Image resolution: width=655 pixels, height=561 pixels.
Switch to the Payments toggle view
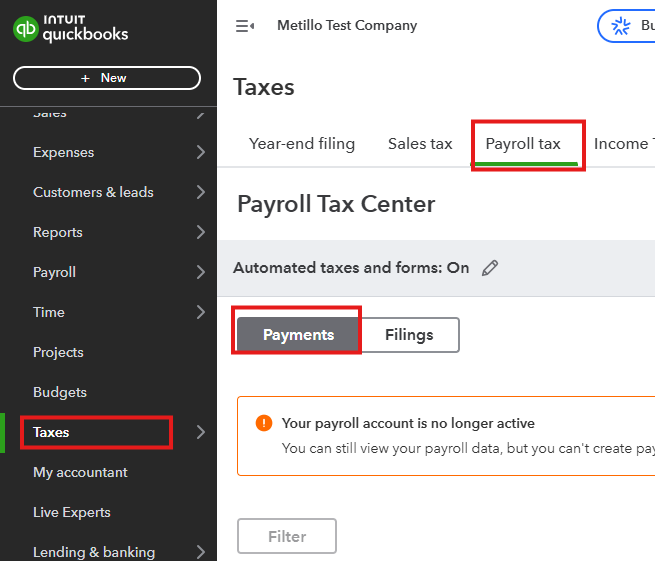[298, 335]
